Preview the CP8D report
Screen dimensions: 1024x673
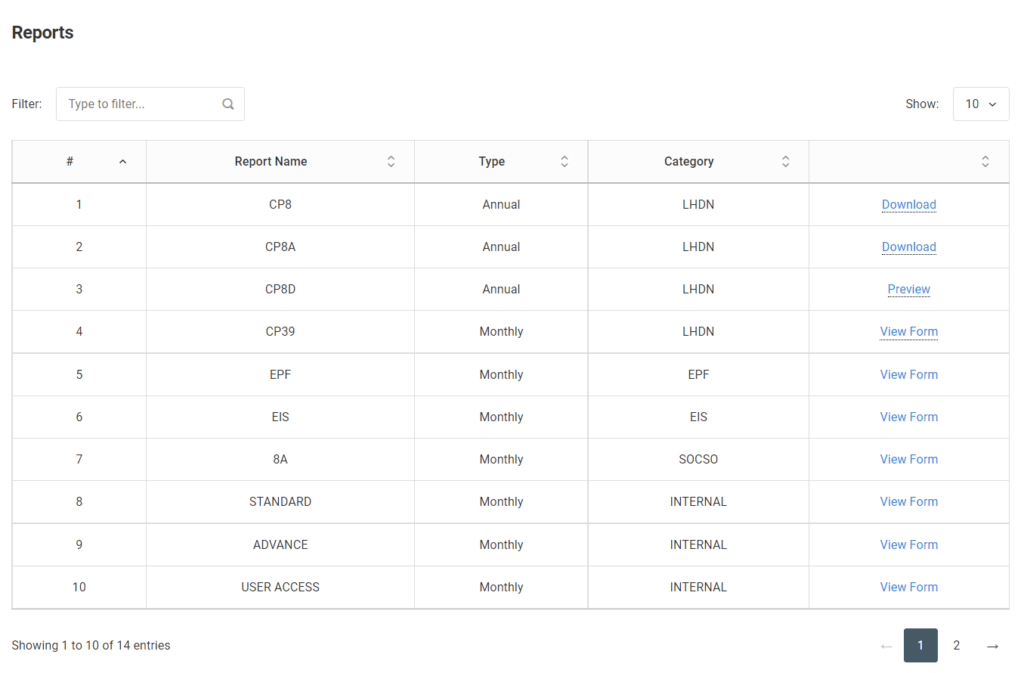[909, 289]
